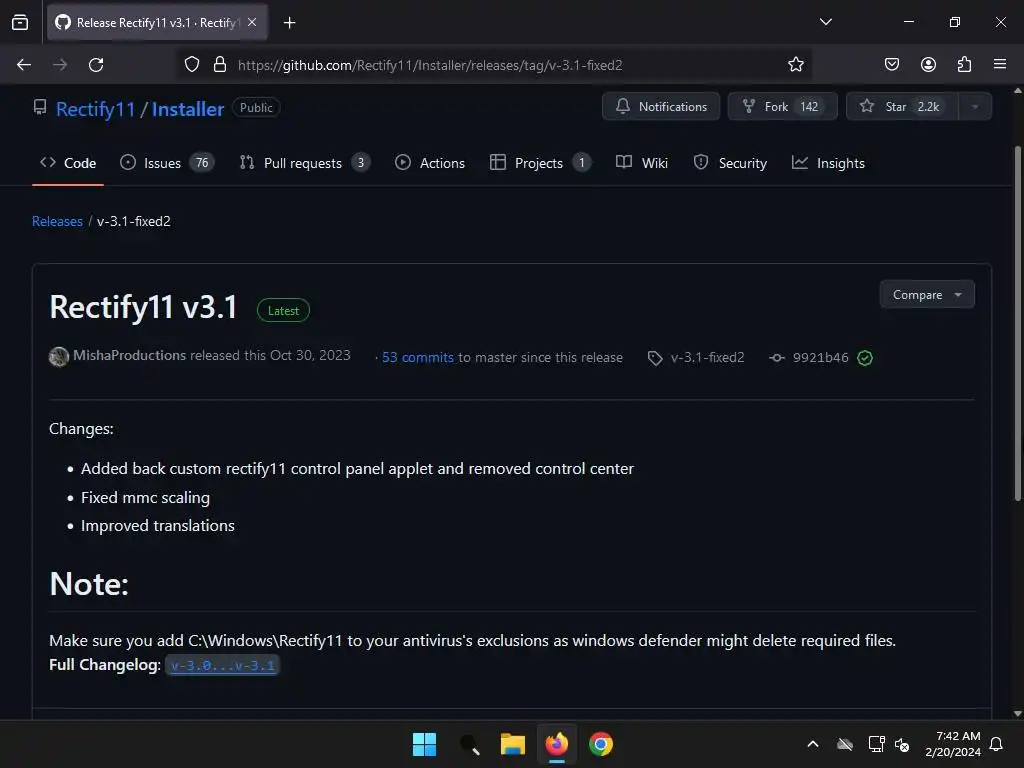
Task: Open commit 9921b46
Action: pos(820,357)
